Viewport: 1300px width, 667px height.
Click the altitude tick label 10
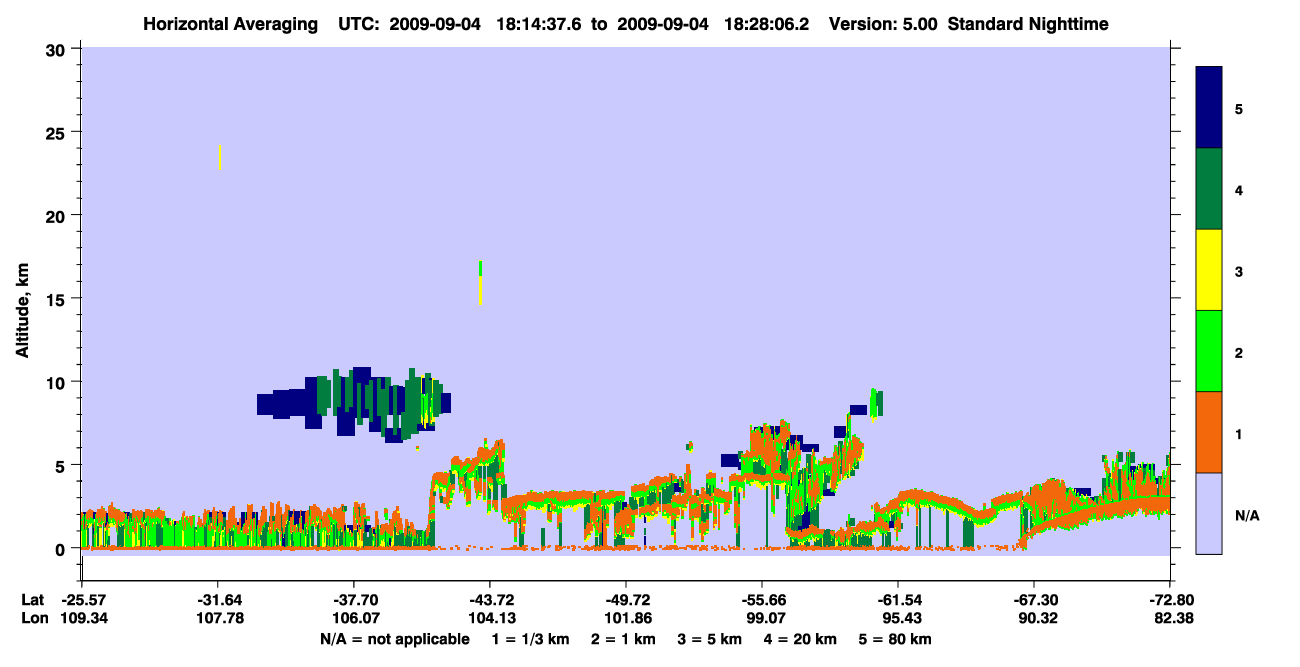(x=58, y=382)
